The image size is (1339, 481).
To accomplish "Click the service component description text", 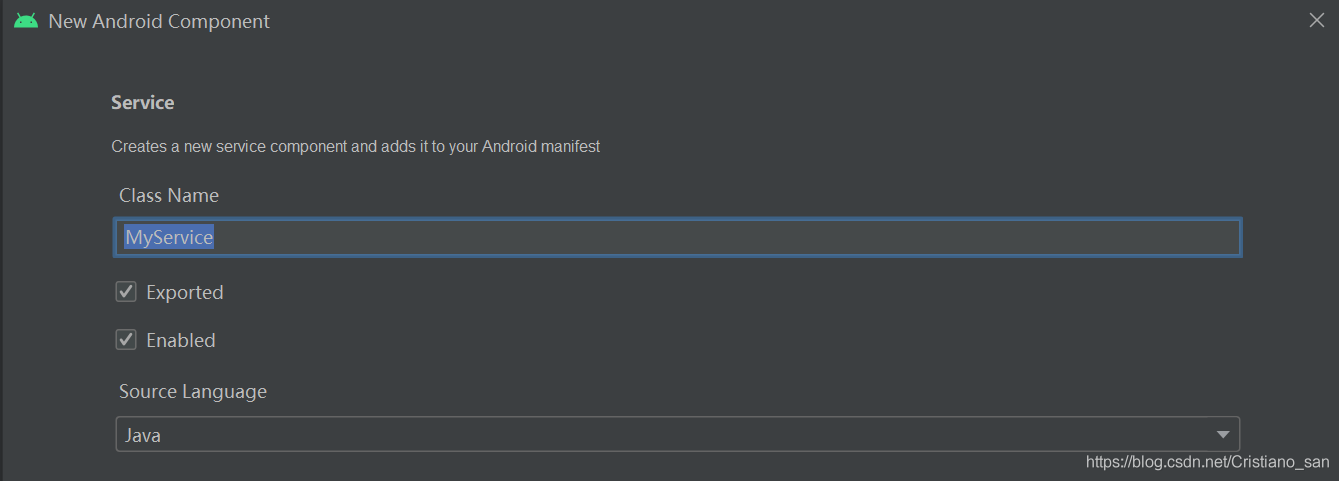I will click(355, 146).
